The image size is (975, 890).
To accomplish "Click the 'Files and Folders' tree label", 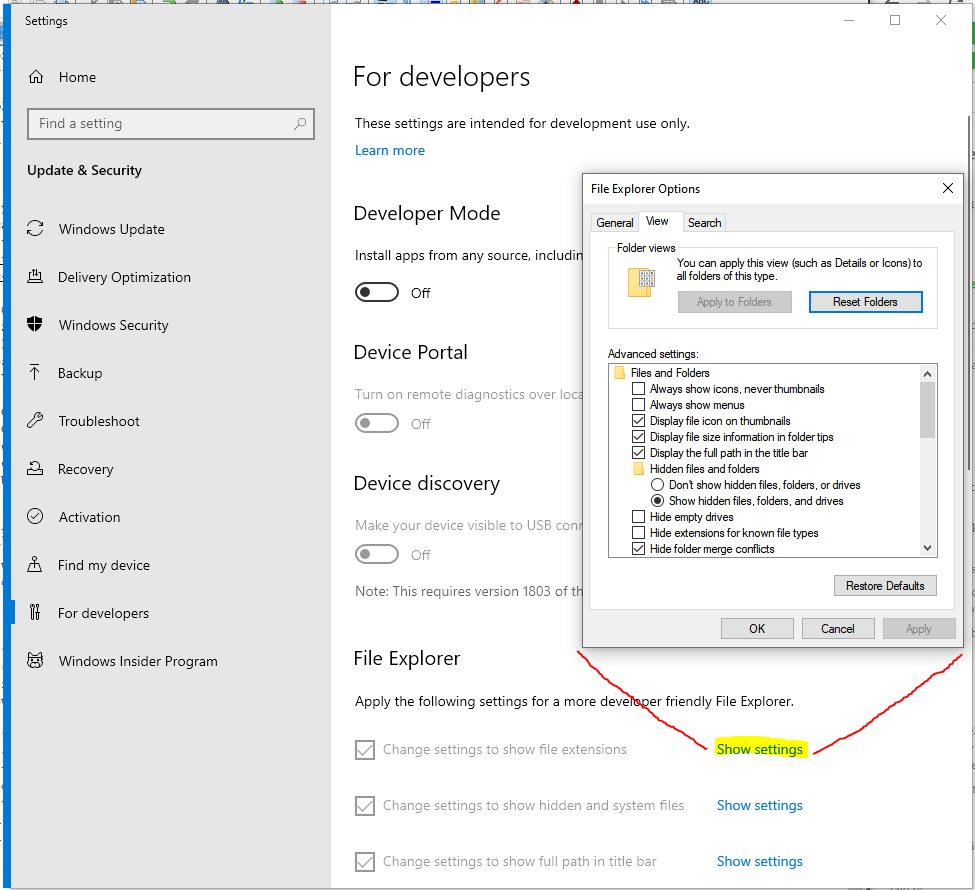I will pos(670,373).
